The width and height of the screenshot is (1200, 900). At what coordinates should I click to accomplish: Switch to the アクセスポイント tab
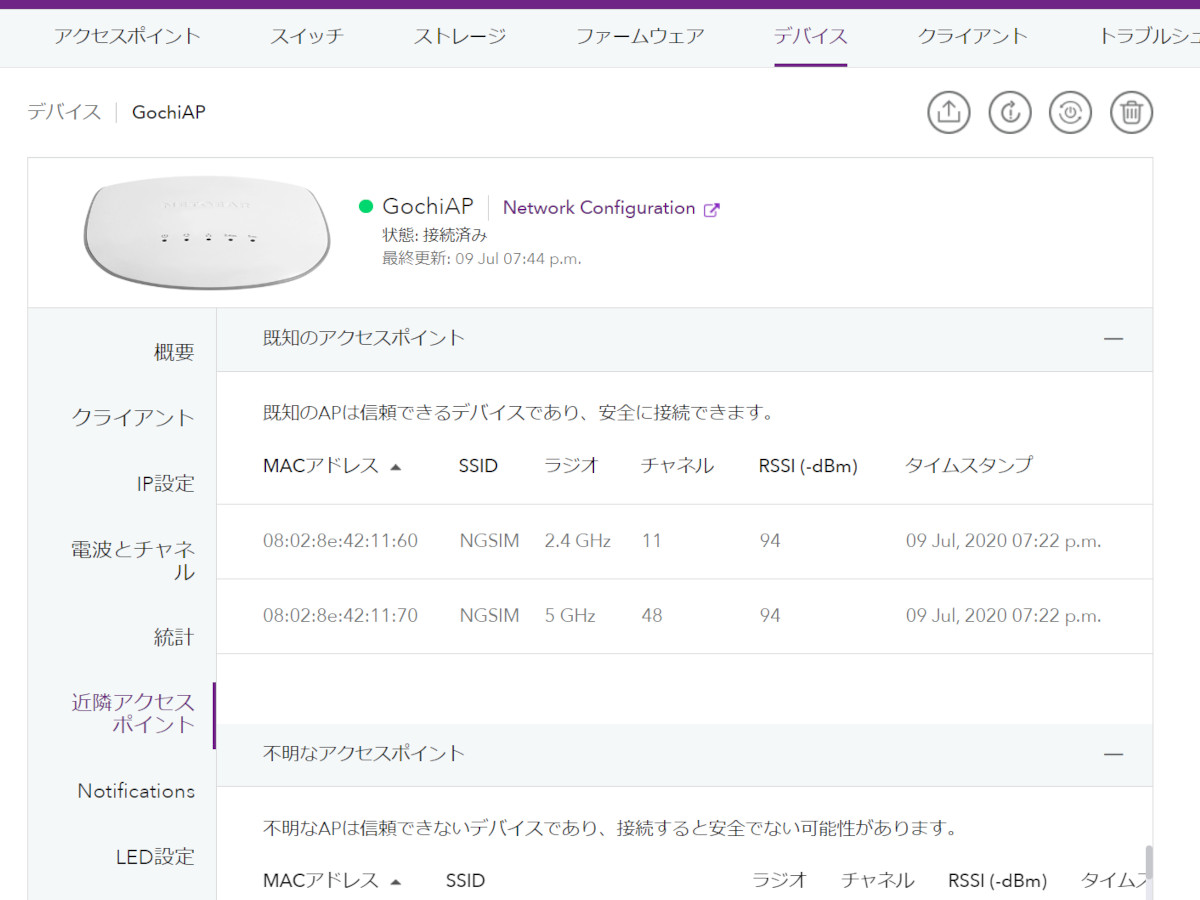127,37
